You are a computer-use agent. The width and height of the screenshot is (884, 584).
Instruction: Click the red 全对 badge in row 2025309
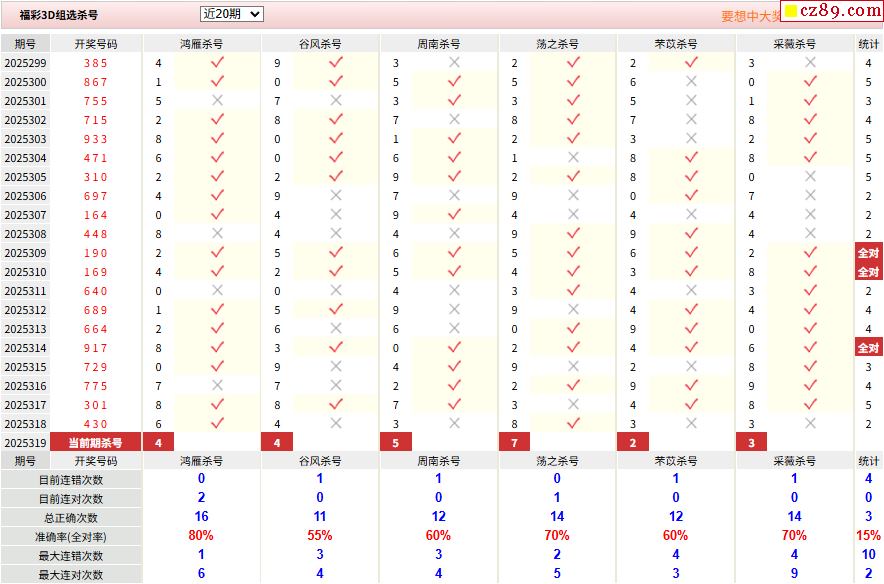point(868,253)
